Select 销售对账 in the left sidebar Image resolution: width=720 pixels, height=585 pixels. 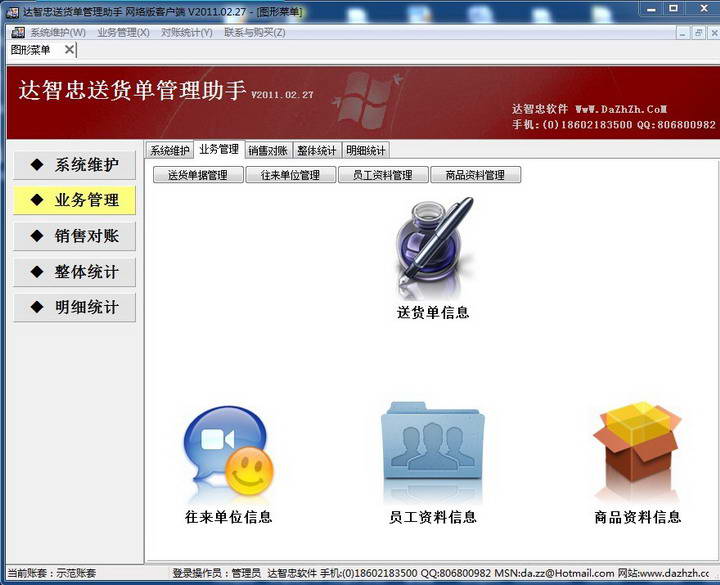74,236
